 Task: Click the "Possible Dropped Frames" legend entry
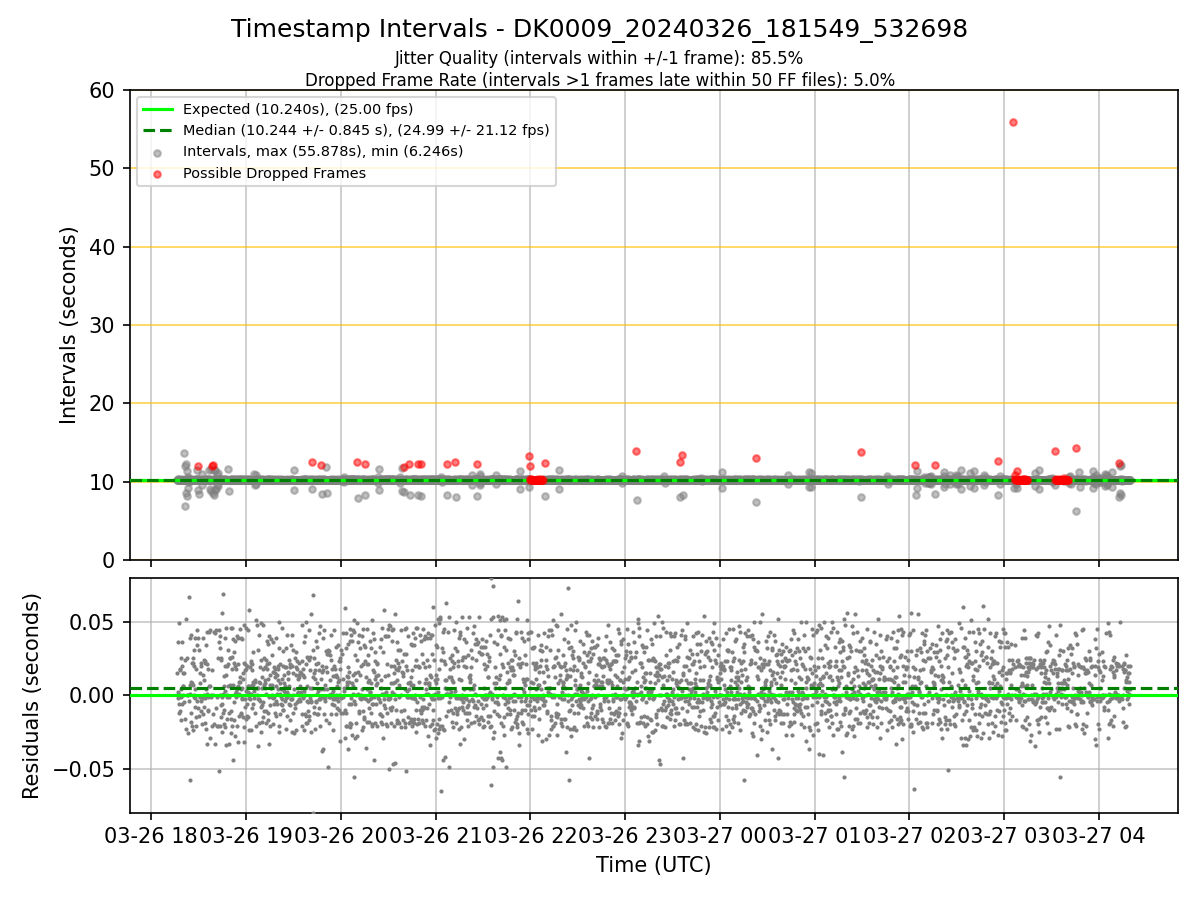[274, 173]
